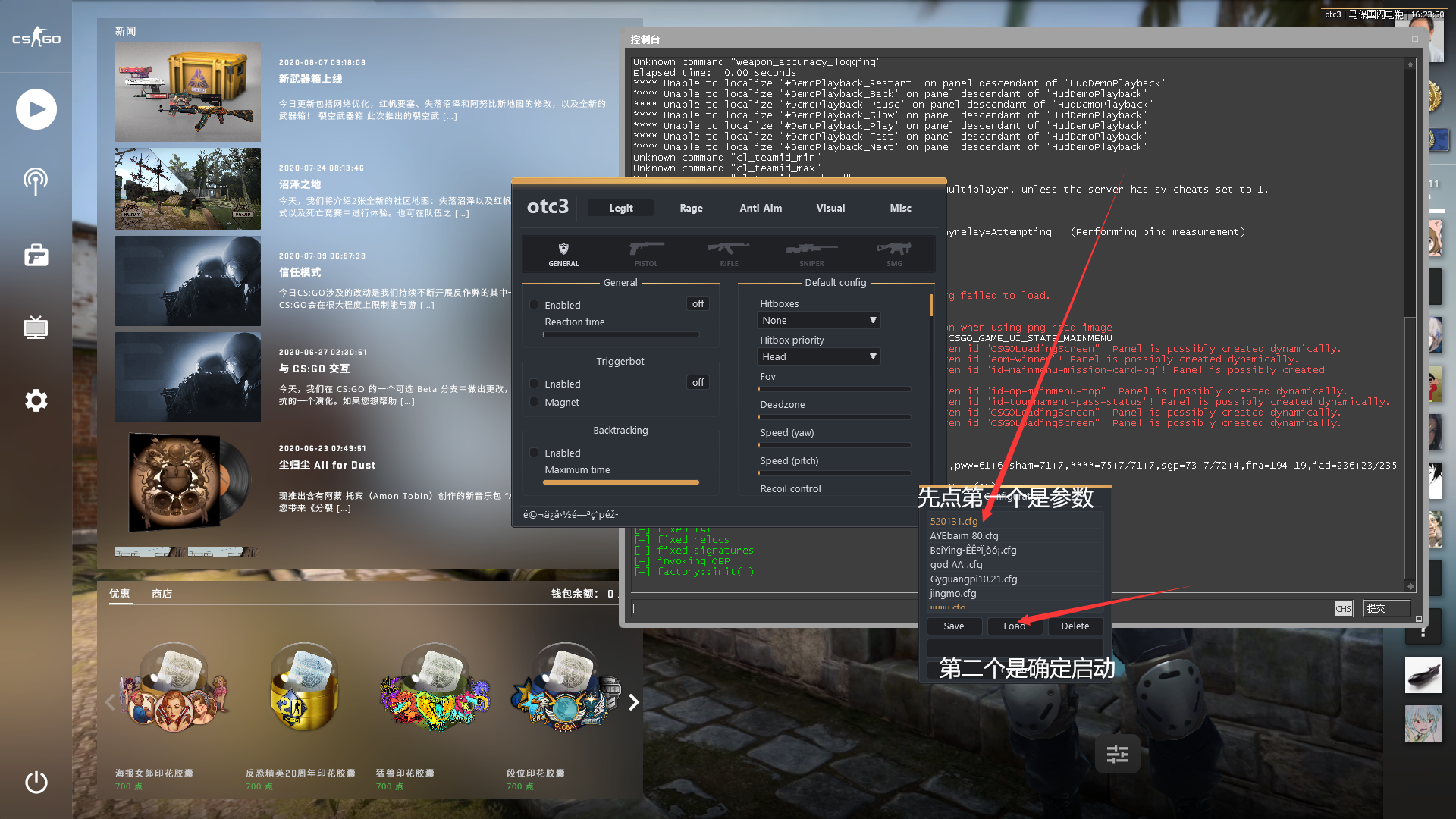Enable the Backtracking checkbox

click(534, 453)
